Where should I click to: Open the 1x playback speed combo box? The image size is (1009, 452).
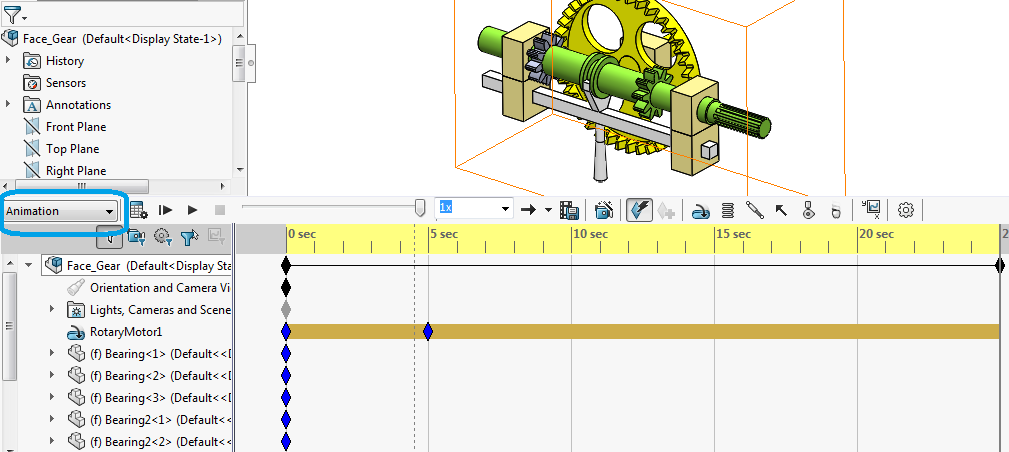[474, 208]
